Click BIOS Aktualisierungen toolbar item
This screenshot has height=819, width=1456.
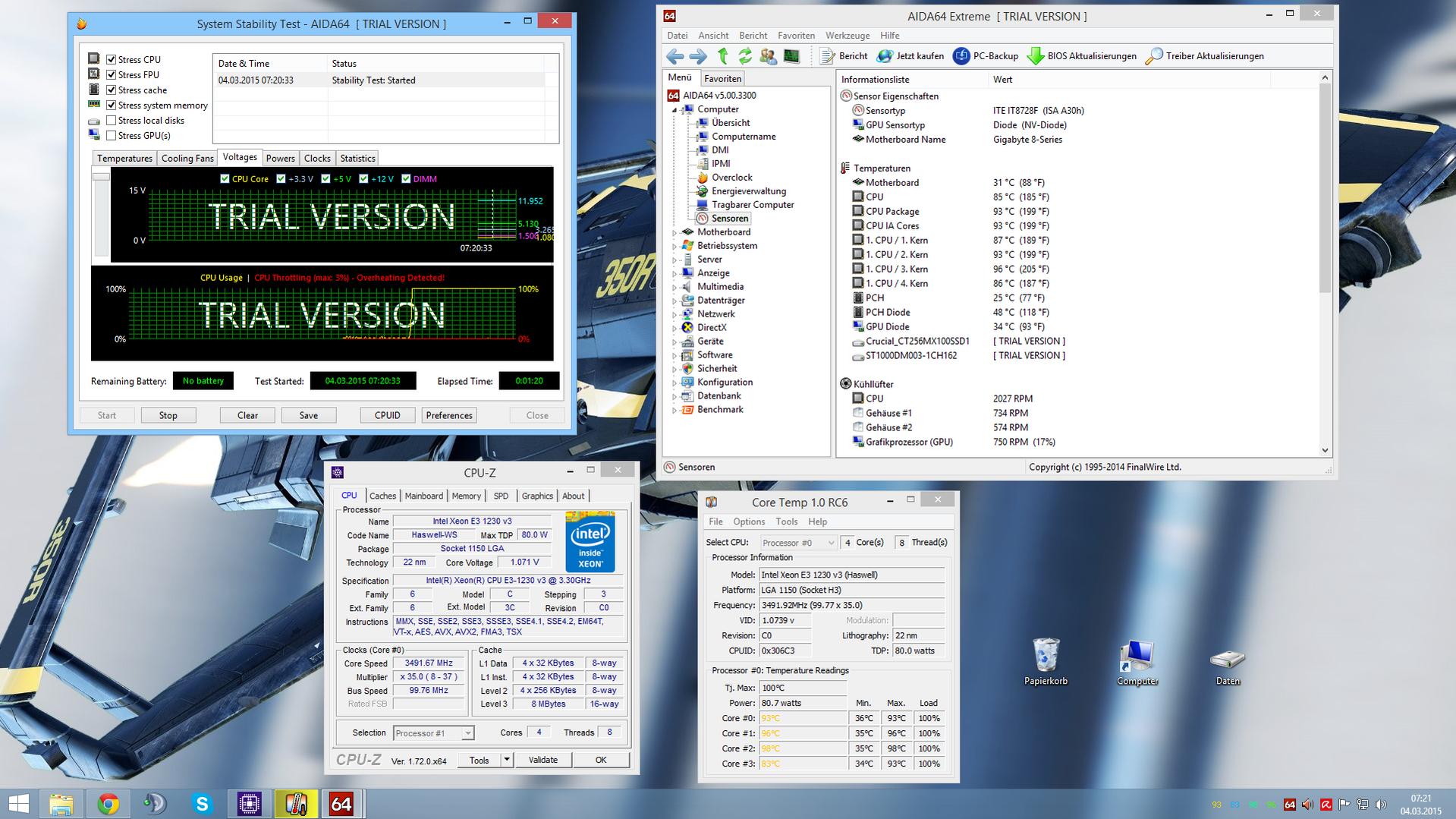click(1082, 56)
